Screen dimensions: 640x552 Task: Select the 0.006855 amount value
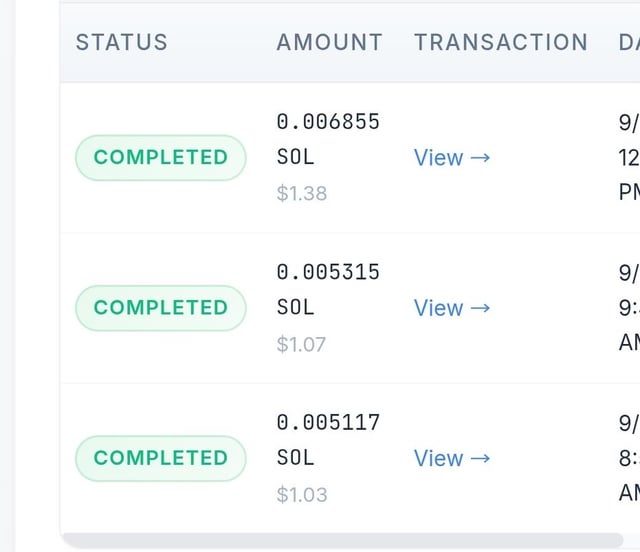[328, 122]
